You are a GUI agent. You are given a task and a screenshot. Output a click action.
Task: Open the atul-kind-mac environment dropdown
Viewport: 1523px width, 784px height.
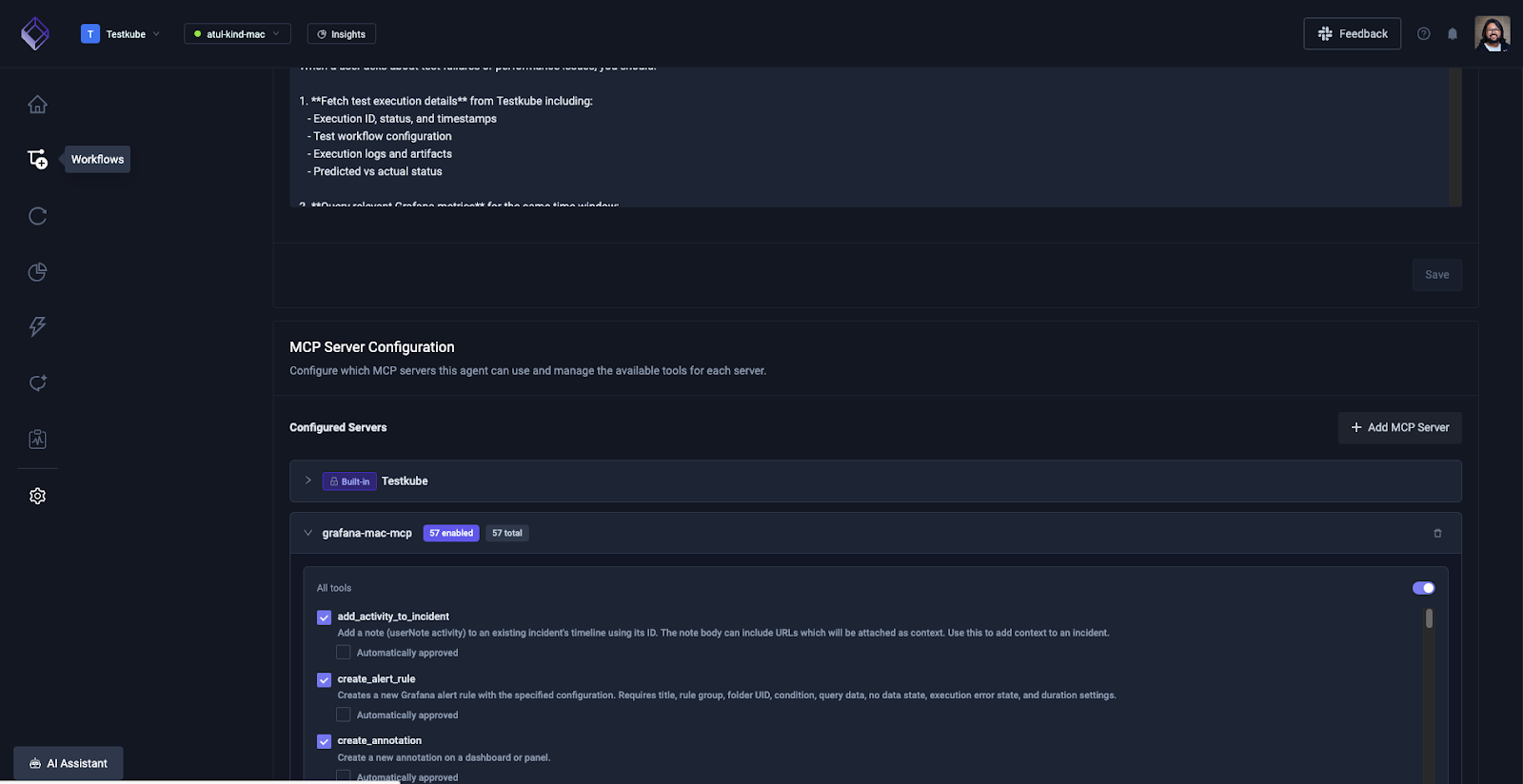tap(237, 33)
